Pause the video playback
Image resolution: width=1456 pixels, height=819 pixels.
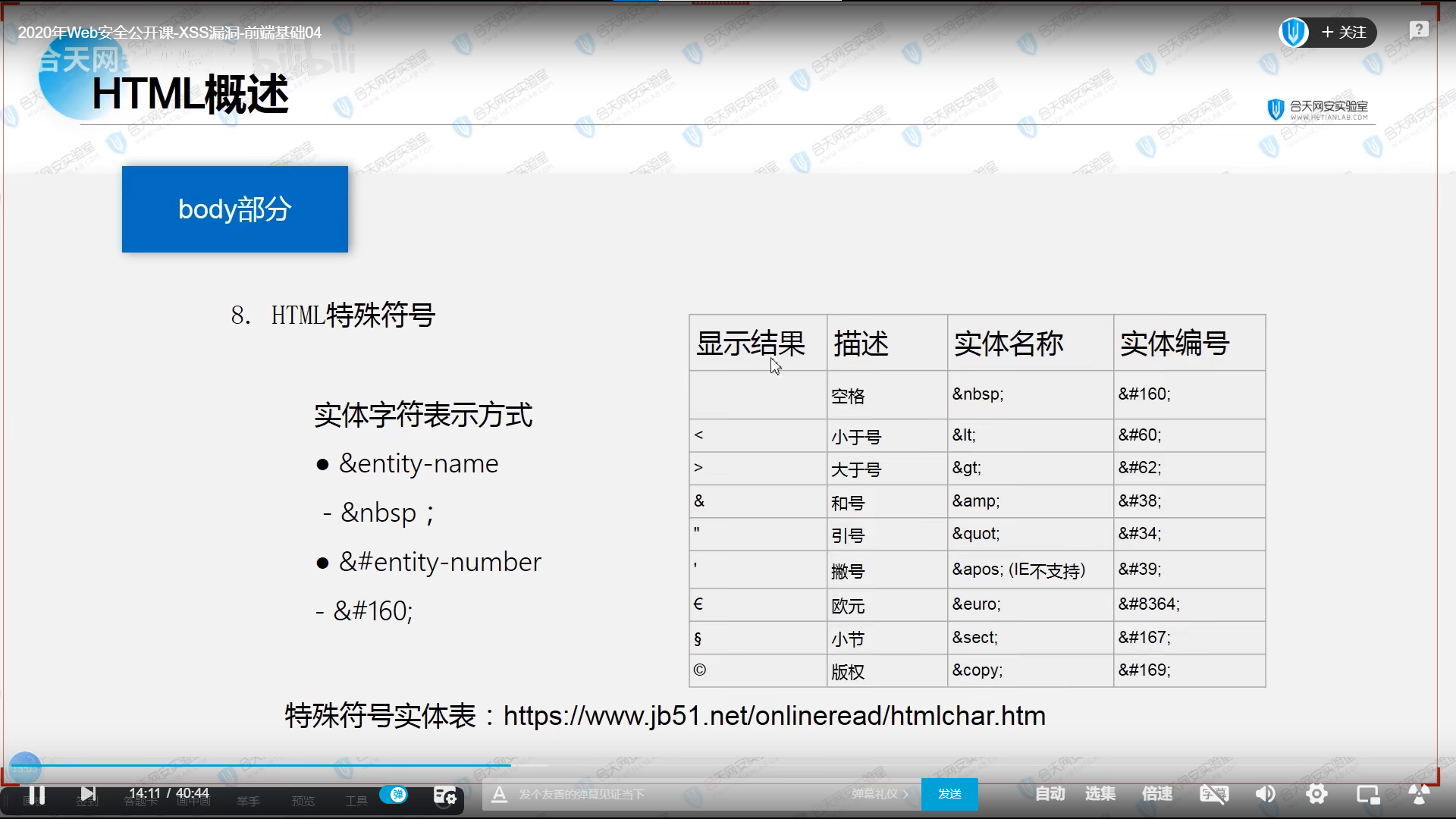pyautogui.click(x=36, y=794)
